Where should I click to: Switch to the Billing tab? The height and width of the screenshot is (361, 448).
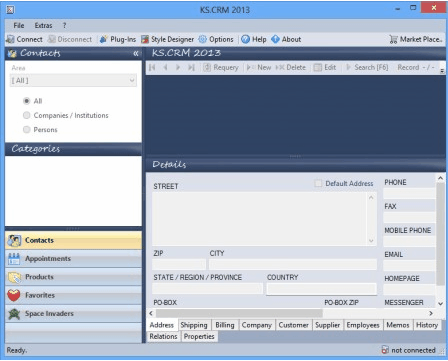[x=225, y=325]
